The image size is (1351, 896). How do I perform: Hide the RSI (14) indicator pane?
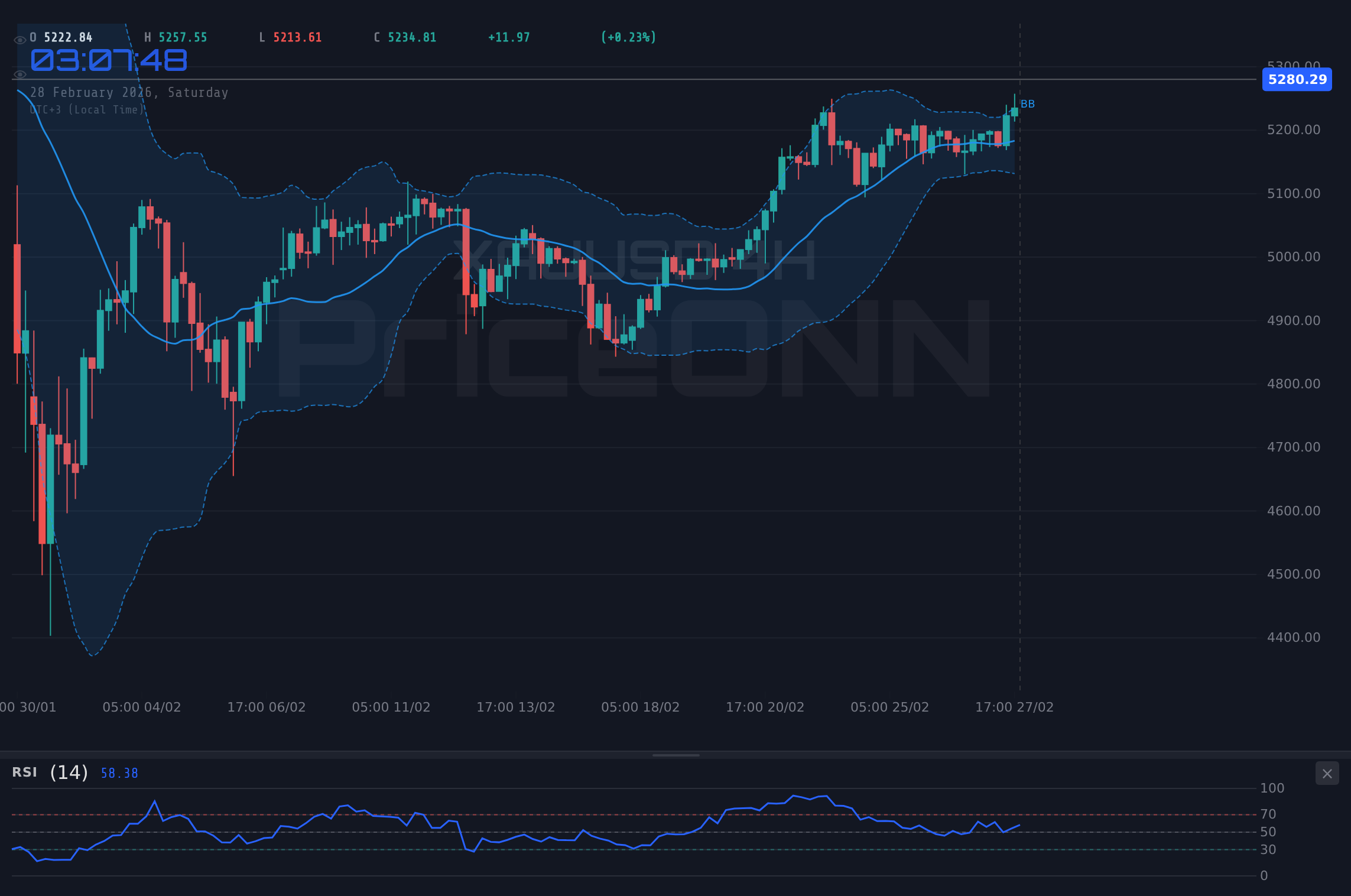click(x=1327, y=773)
